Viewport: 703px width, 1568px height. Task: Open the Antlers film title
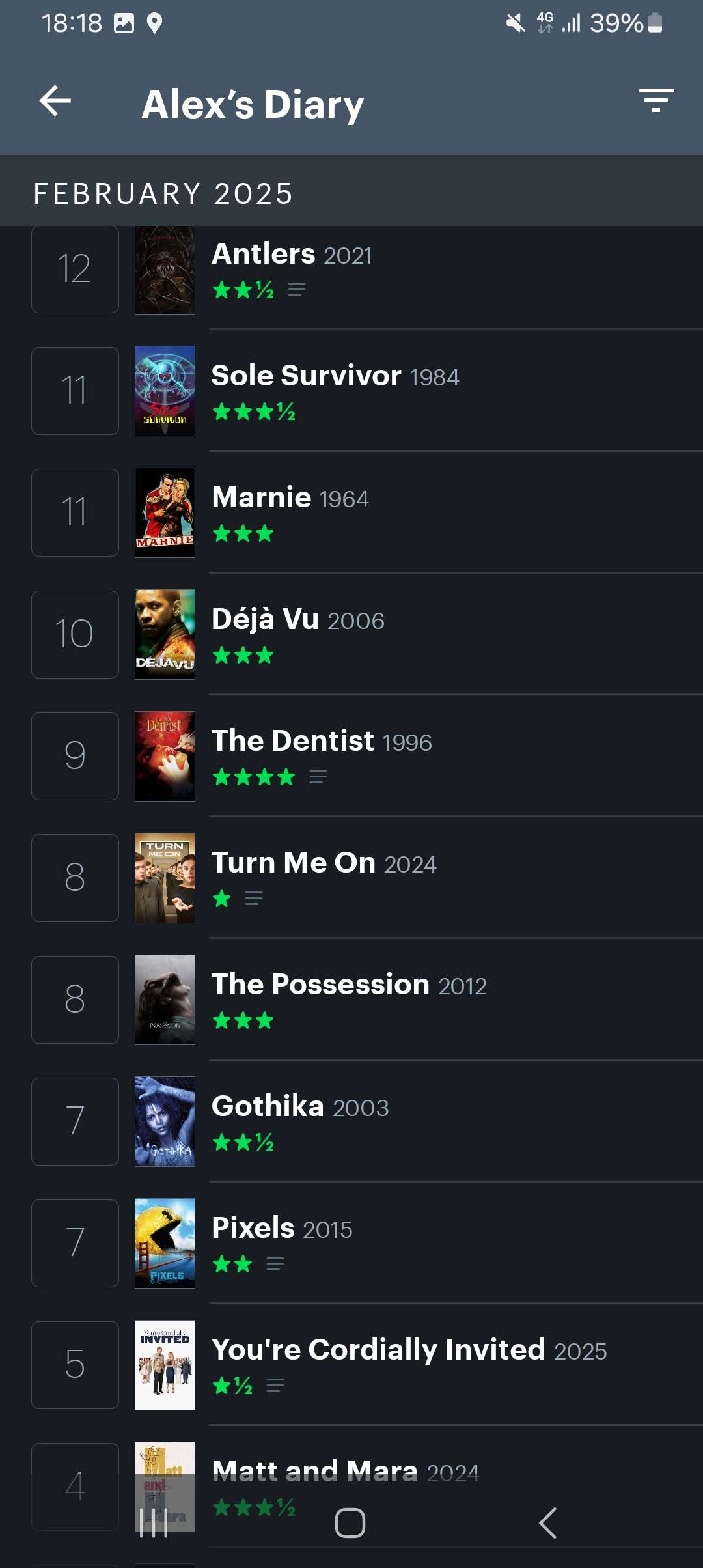coord(264,254)
